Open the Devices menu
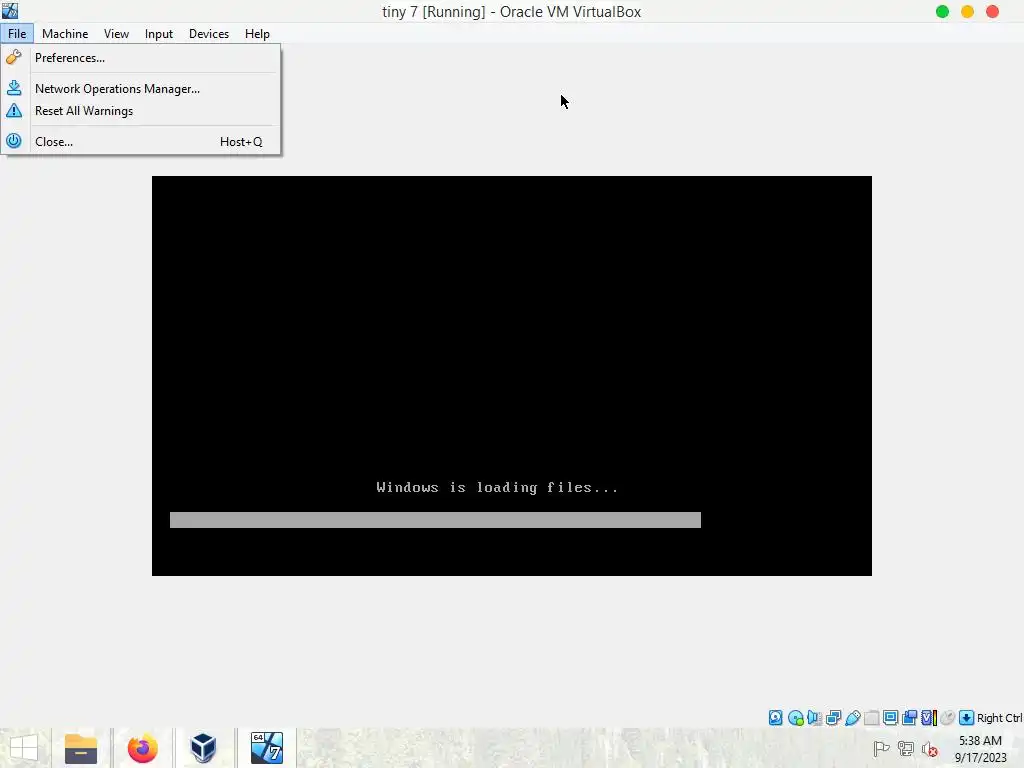 coord(209,33)
